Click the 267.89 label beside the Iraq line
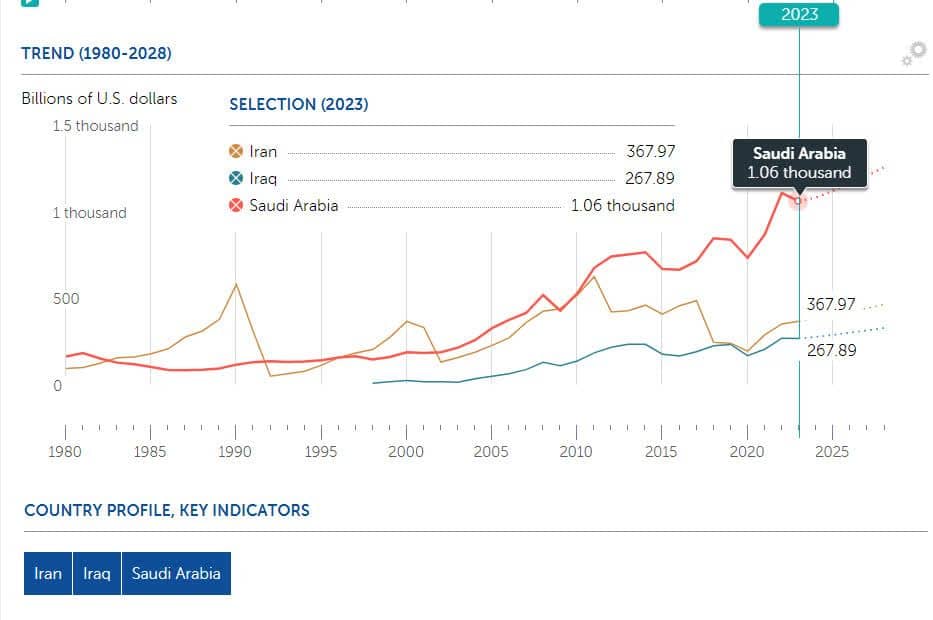Viewport: 933px width, 620px height. (831, 350)
